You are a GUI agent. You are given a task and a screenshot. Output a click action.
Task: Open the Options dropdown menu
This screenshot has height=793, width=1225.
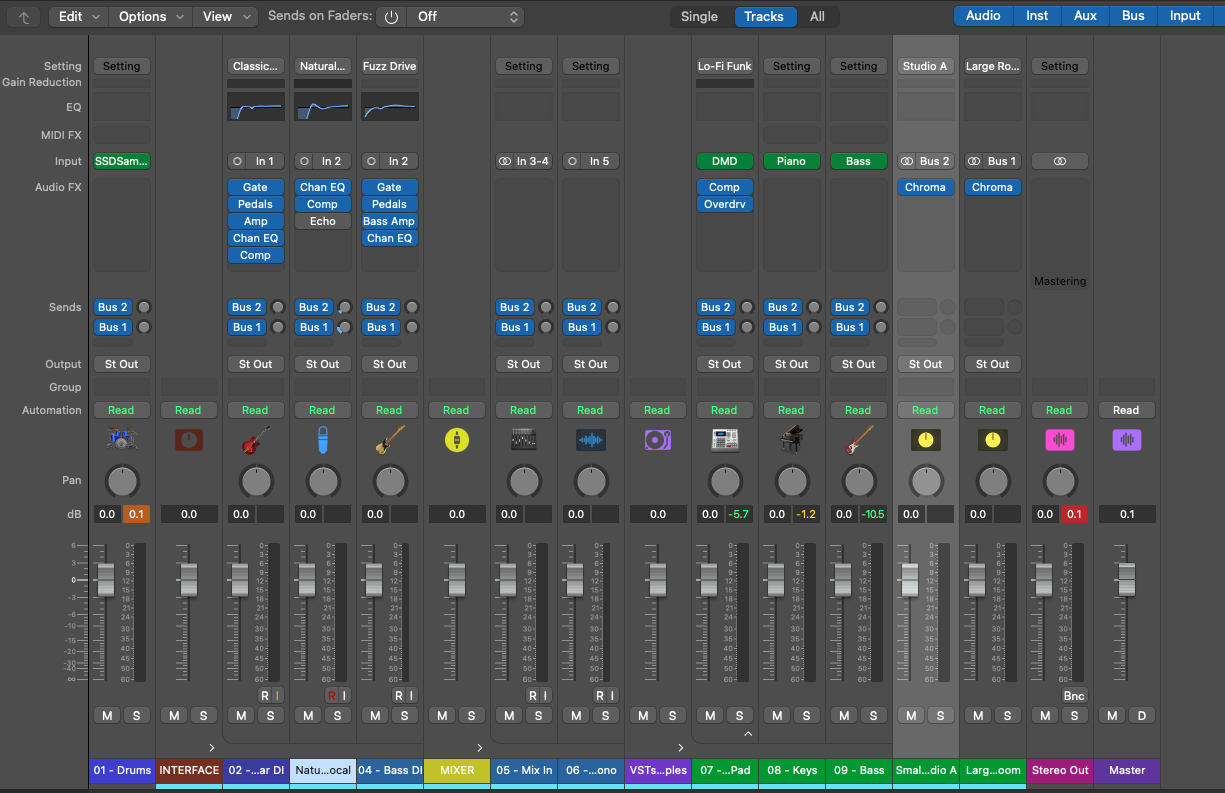coord(151,16)
